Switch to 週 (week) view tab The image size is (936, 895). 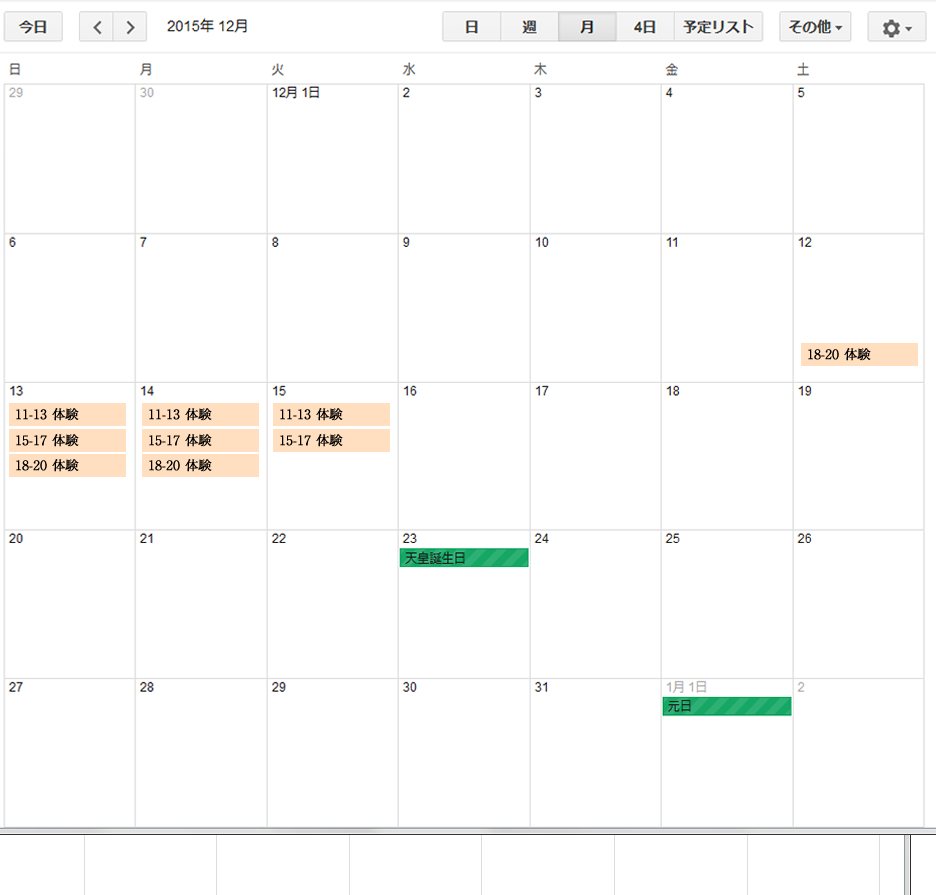click(x=529, y=27)
